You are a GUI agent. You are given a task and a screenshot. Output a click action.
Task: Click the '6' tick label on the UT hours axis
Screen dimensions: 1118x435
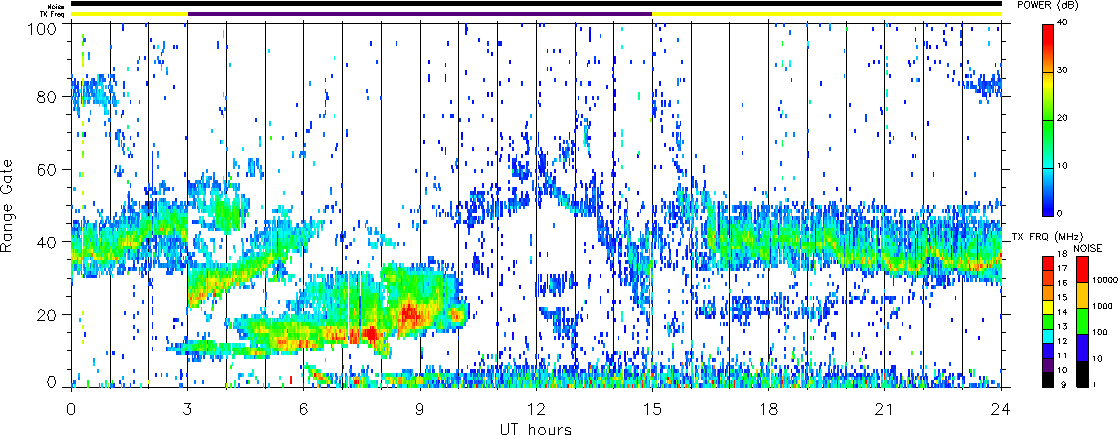click(x=304, y=409)
